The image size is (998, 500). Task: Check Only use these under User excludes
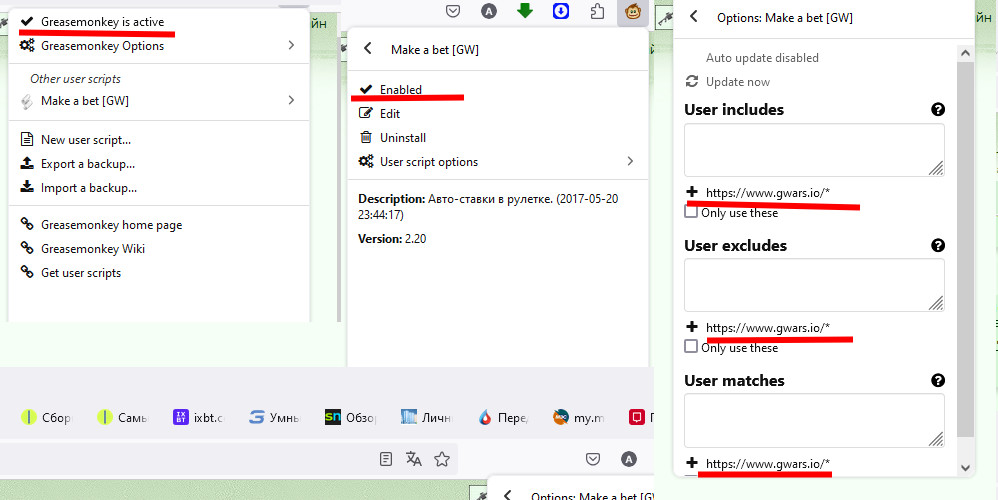click(691, 347)
